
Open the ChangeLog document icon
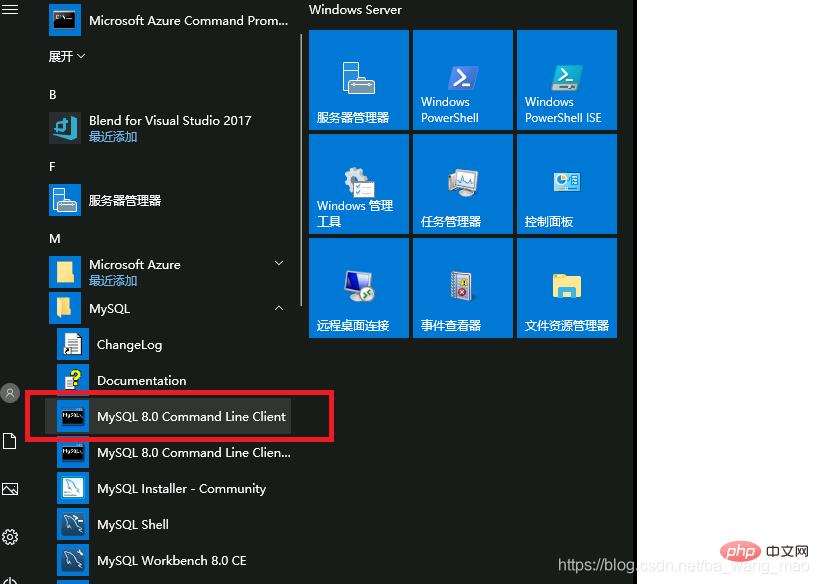(73, 344)
